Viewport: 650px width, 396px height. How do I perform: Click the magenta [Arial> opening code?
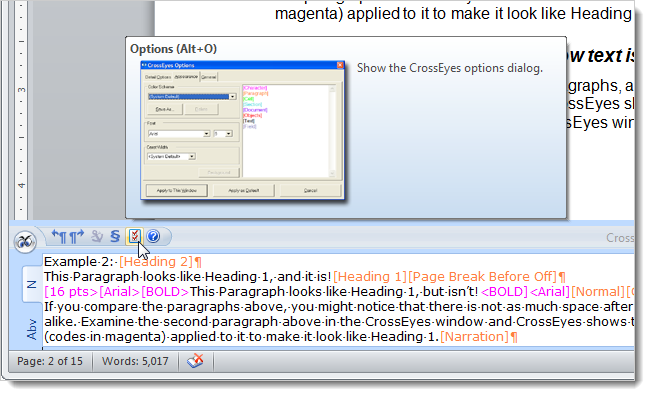click(x=119, y=292)
